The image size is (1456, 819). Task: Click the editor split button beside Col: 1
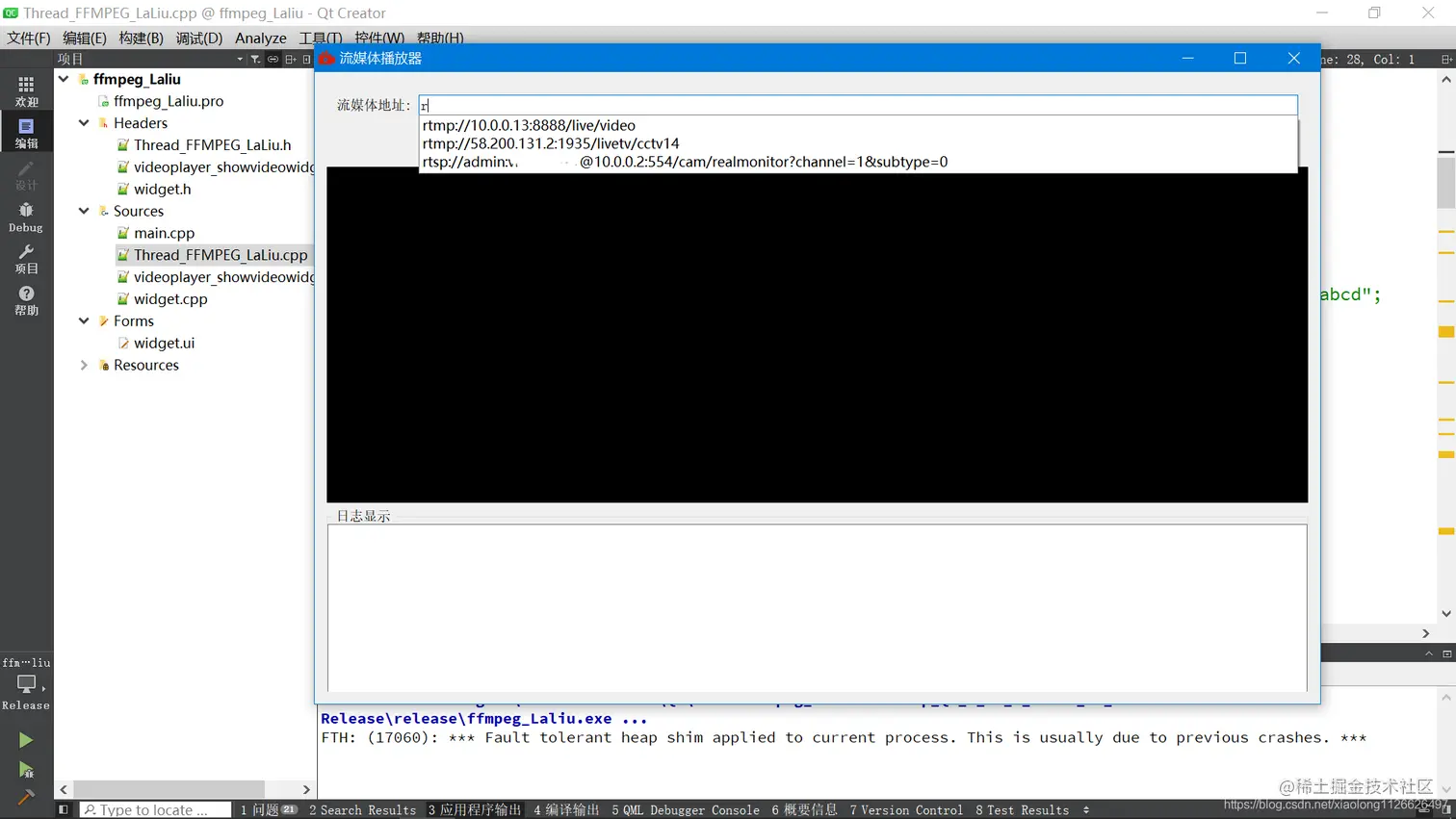tap(1446, 60)
